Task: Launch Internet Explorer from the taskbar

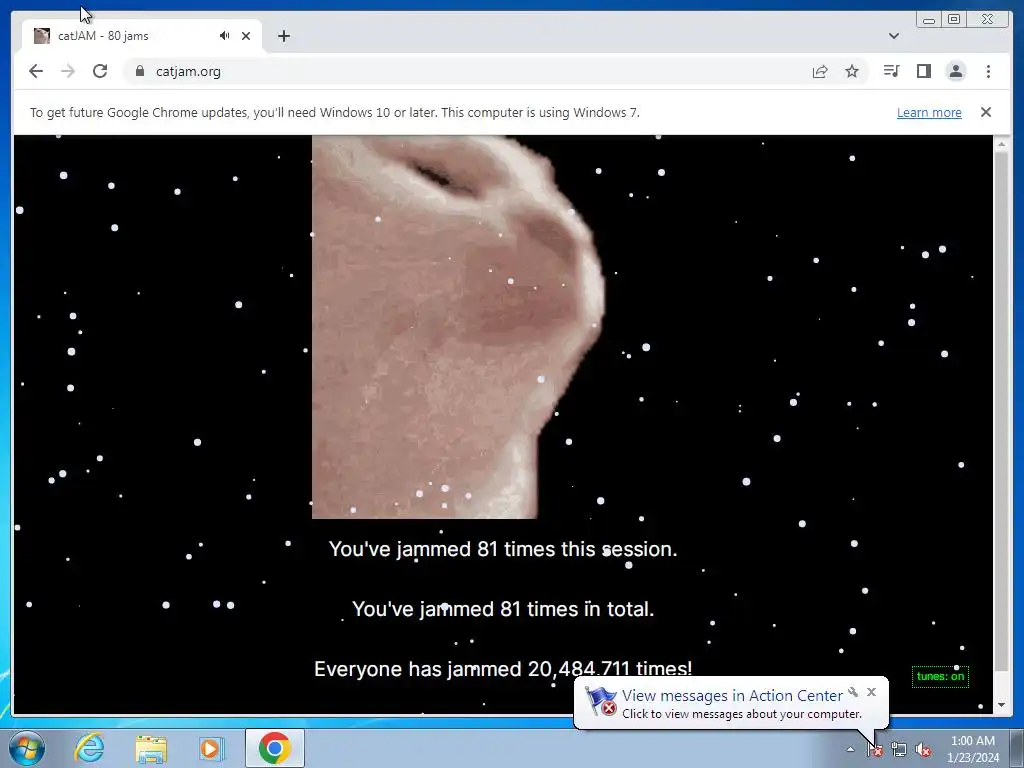Action: (x=89, y=748)
